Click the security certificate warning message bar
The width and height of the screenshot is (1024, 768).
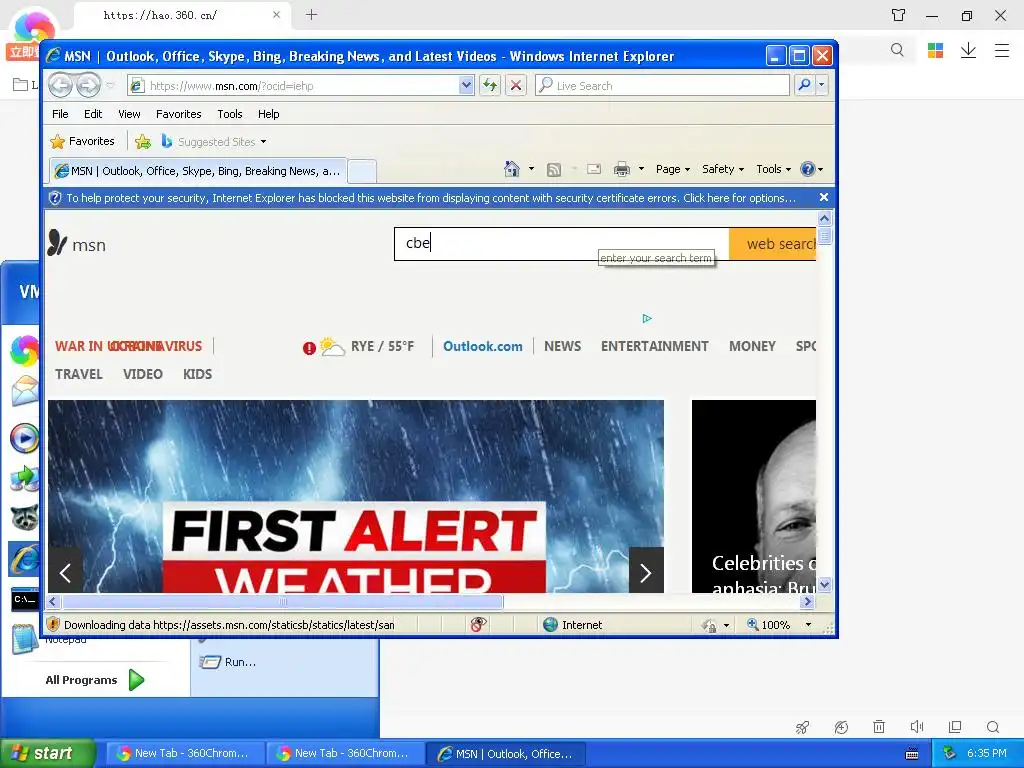coord(431,198)
